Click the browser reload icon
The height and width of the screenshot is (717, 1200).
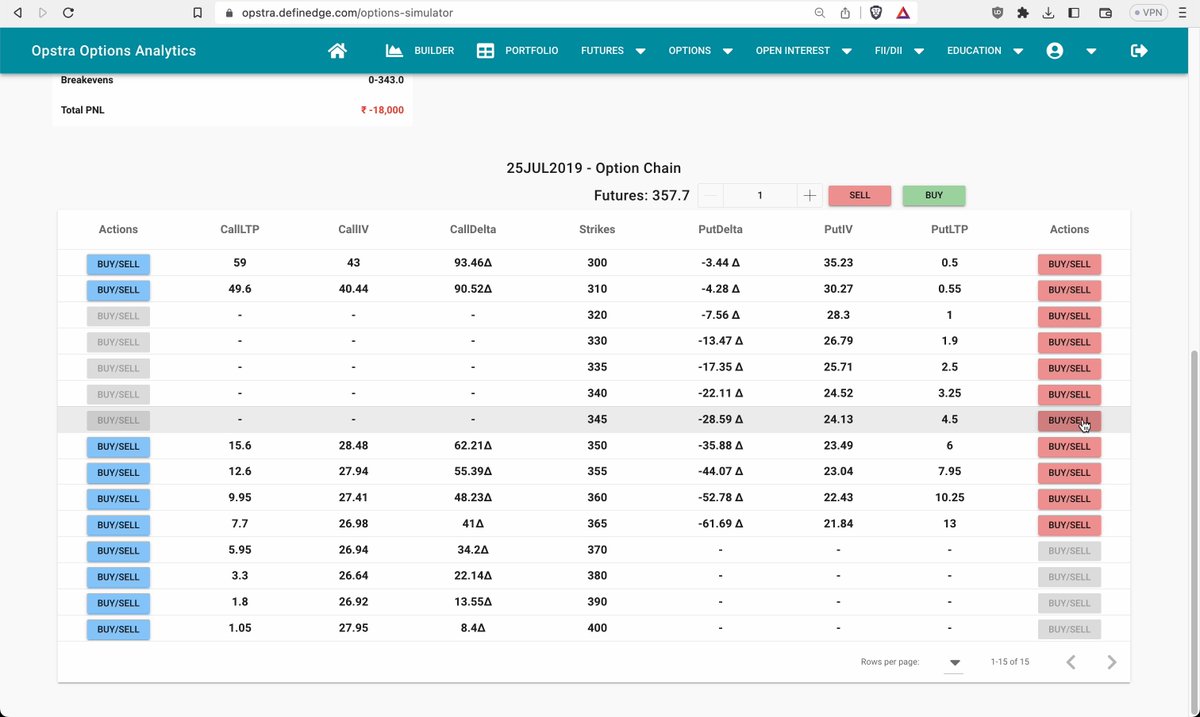pyautogui.click(x=67, y=13)
